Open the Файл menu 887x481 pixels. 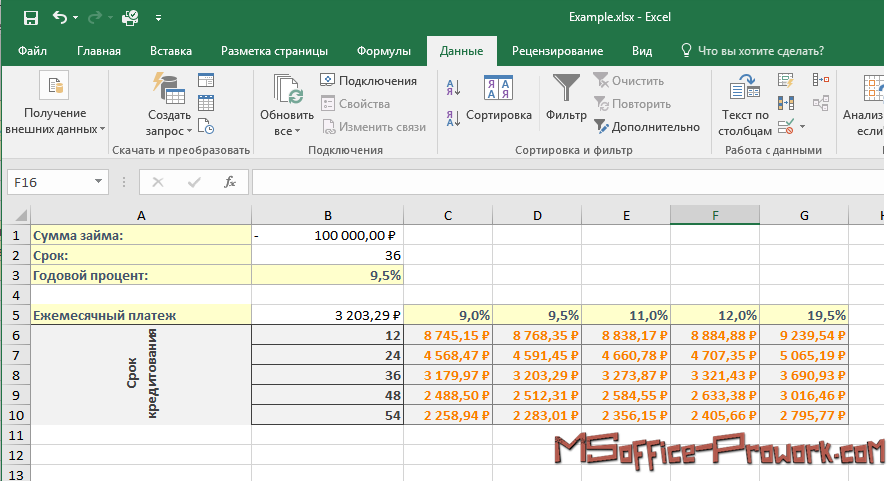coord(32,51)
